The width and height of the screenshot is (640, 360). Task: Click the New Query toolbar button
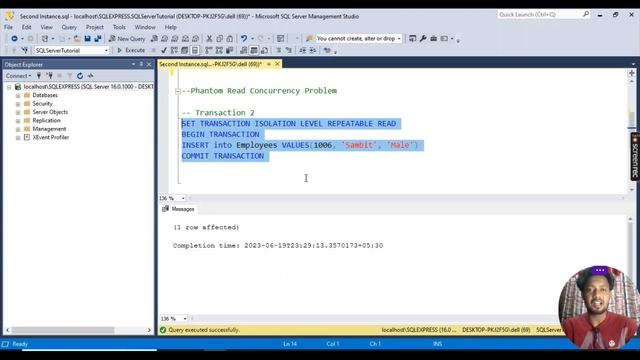click(x=127, y=38)
